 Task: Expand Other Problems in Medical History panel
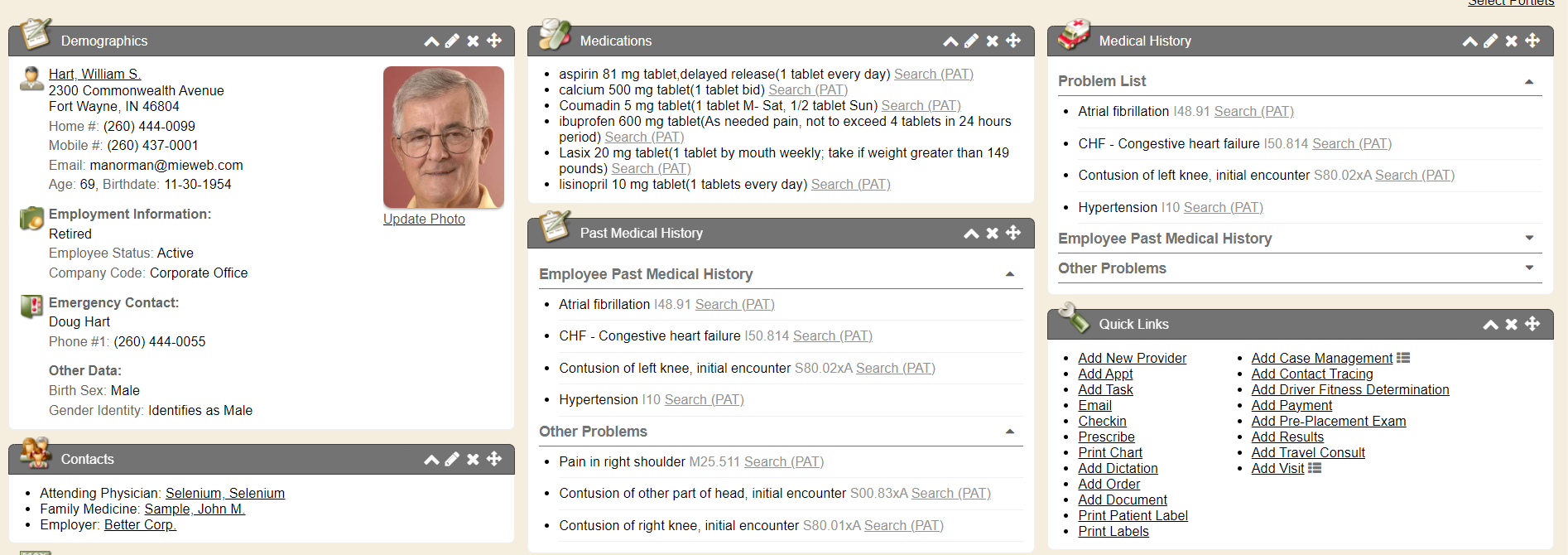pyautogui.click(x=1529, y=268)
